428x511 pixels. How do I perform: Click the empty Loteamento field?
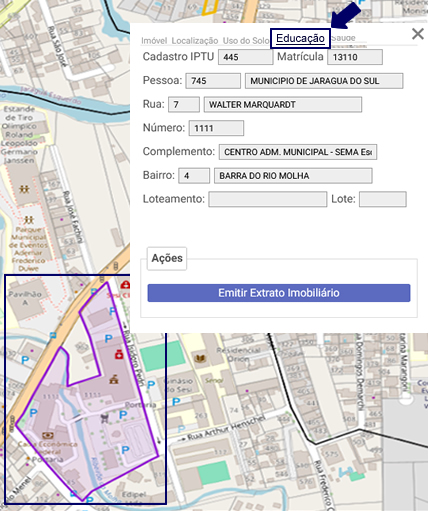[x=268, y=199]
